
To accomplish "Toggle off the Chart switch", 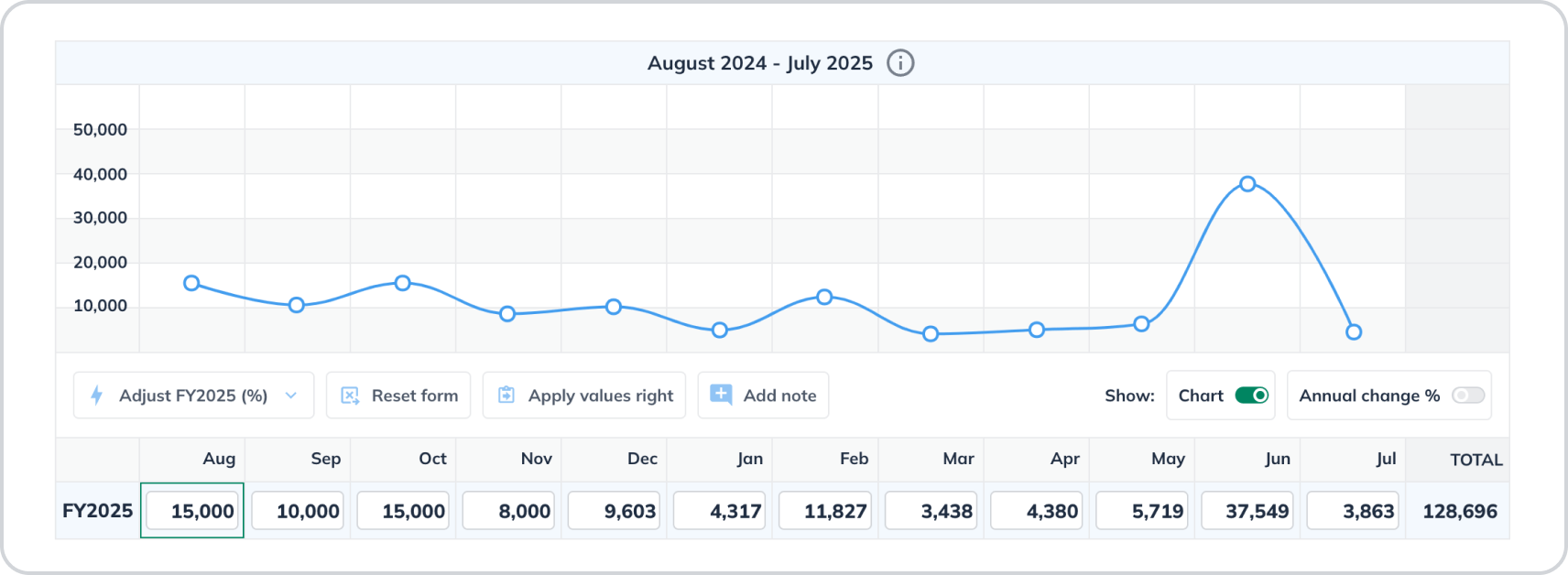I will (1251, 396).
